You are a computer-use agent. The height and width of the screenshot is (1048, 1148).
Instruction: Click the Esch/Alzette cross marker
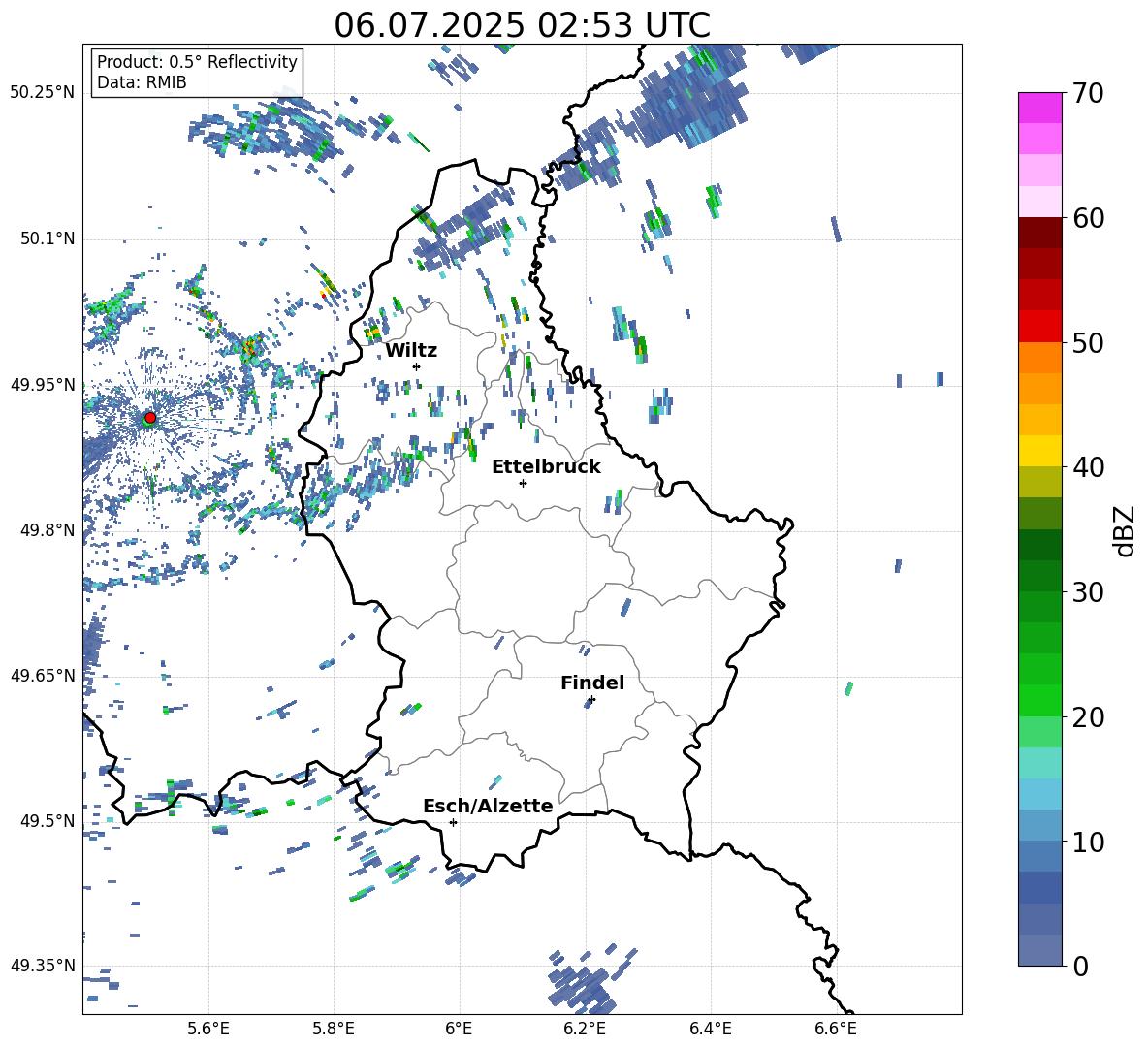pos(453,822)
